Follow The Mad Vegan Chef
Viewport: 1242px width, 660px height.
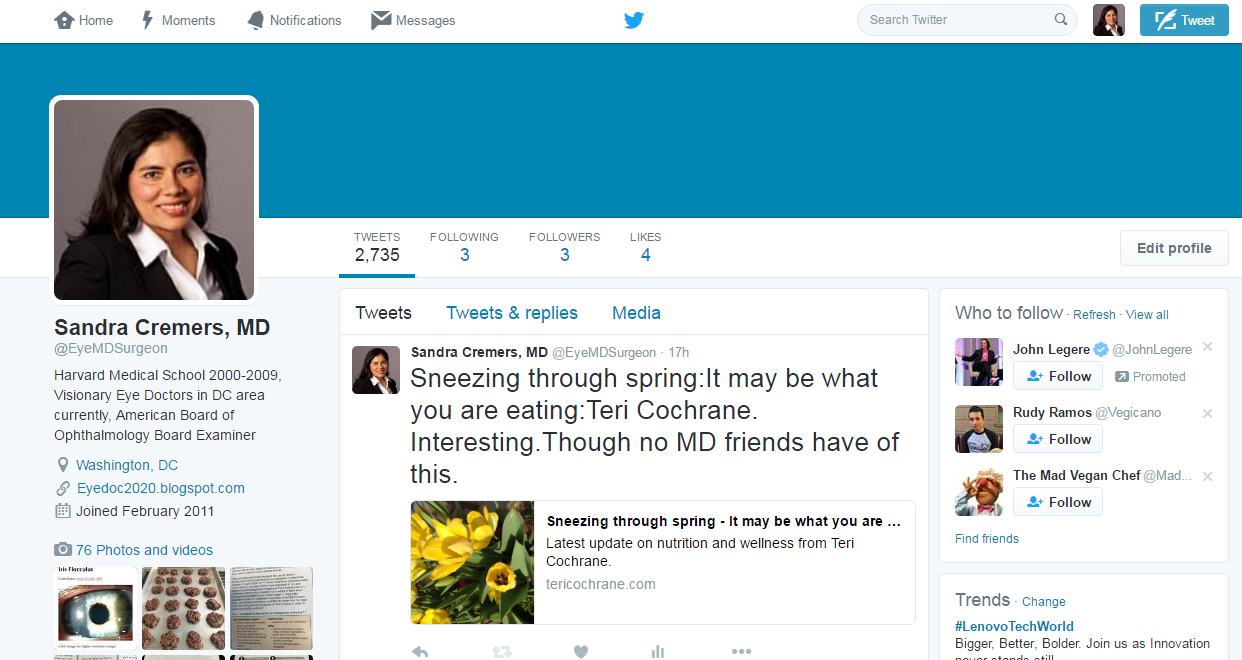tap(1058, 502)
